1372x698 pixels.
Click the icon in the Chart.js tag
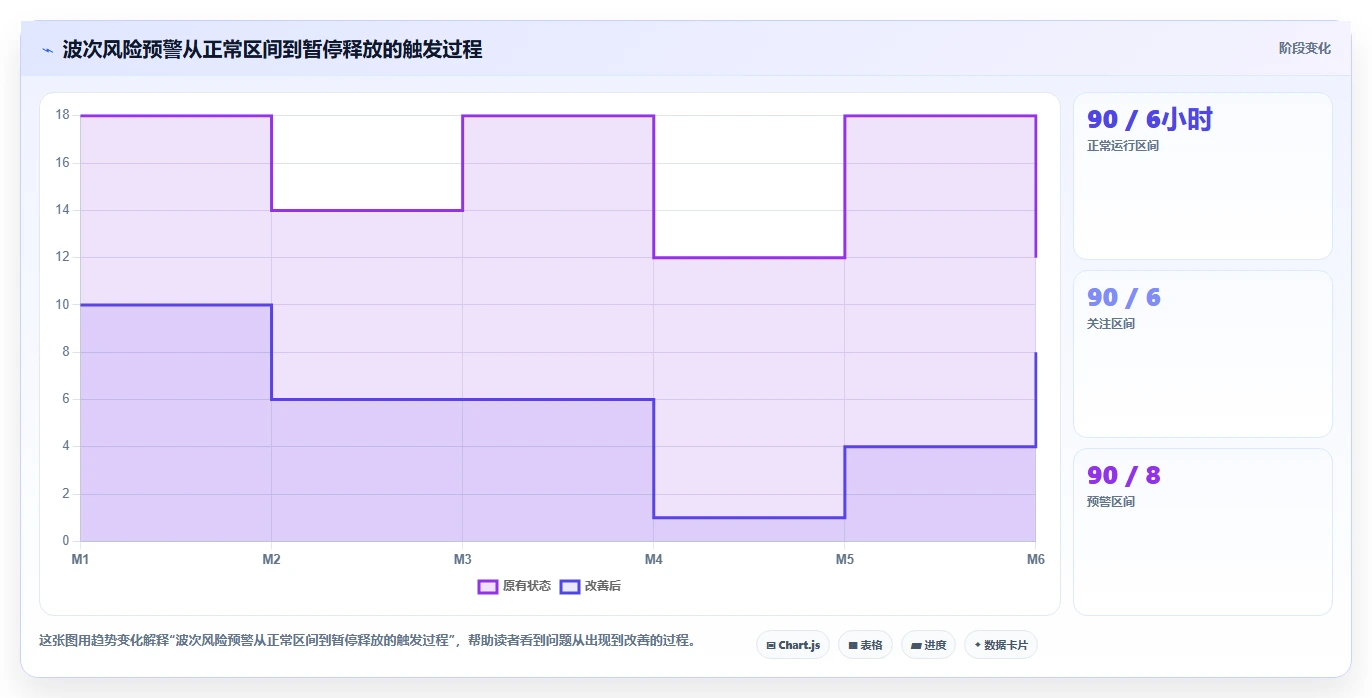[x=771, y=646]
